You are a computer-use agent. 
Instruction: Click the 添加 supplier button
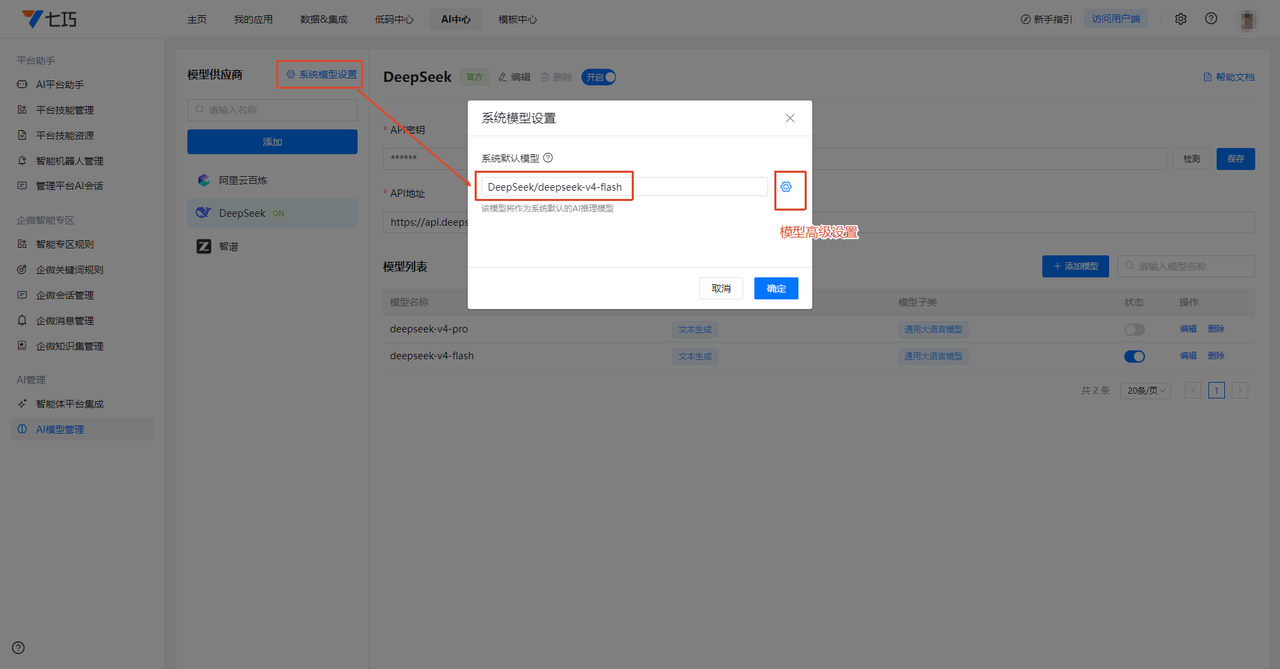[x=272, y=142]
